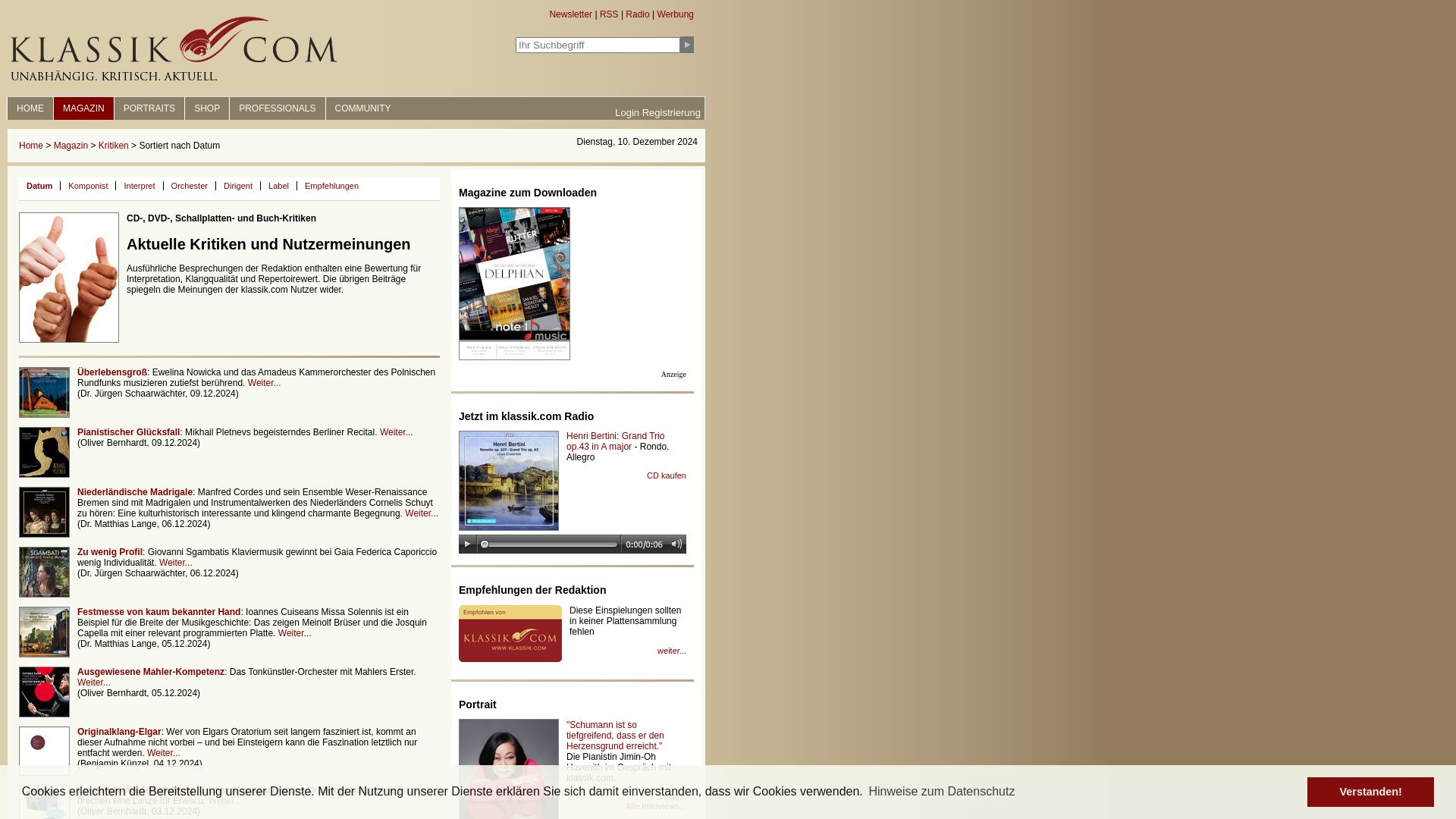This screenshot has height=819, width=1456.
Task: Open the MAGAZIN navigation tab
Action: pyautogui.click(x=83, y=108)
